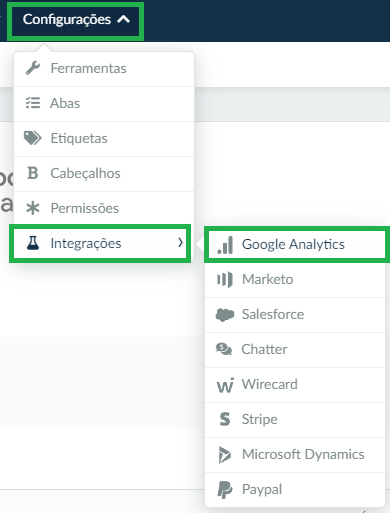Click the bold B icon for Cabeçalhos
Image resolution: width=390 pixels, height=513 pixels.
(33, 173)
